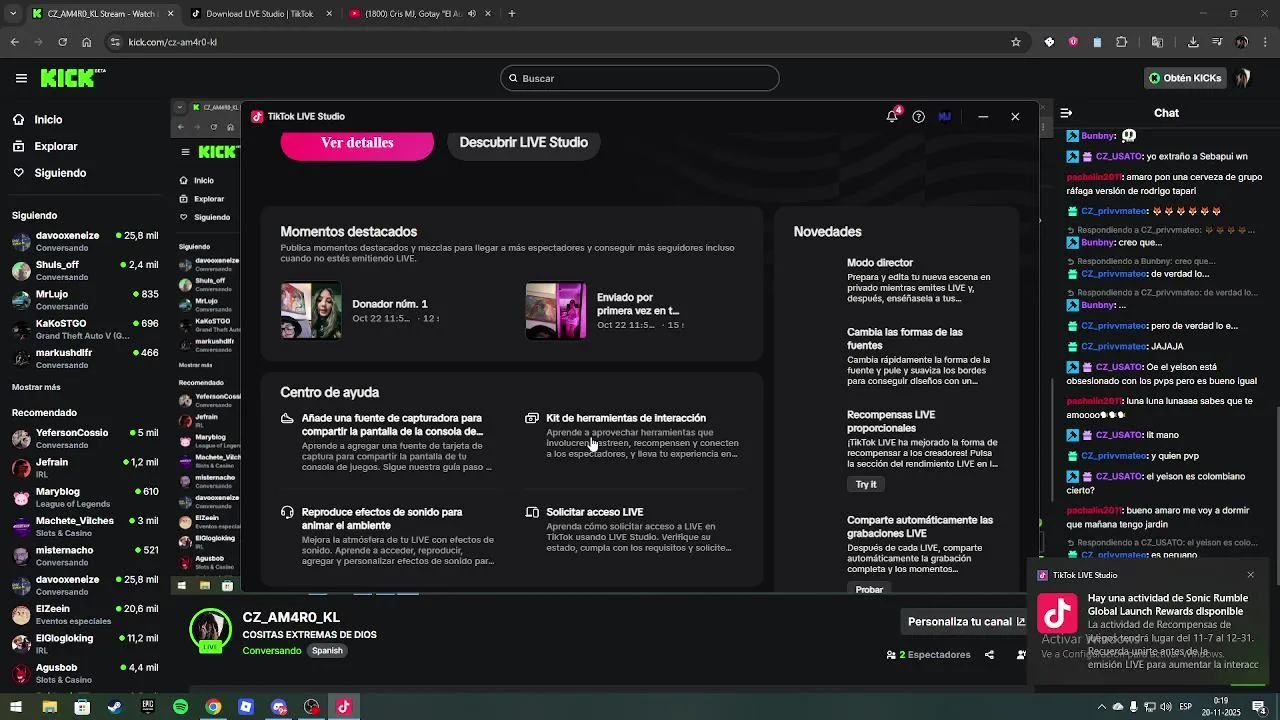Open Machete_Vilches recommended channel
The width and height of the screenshot is (1280, 720).
pyautogui.click(x=85, y=526)
